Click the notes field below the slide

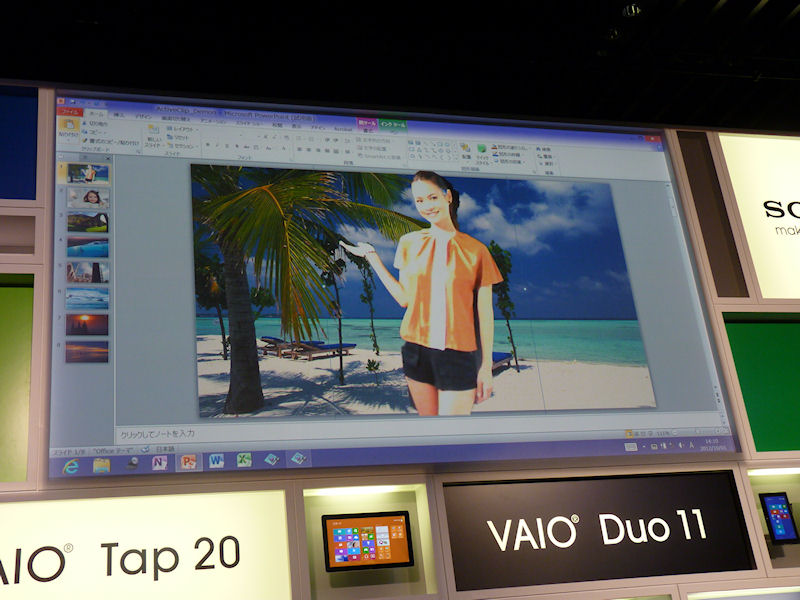[300, 434]
